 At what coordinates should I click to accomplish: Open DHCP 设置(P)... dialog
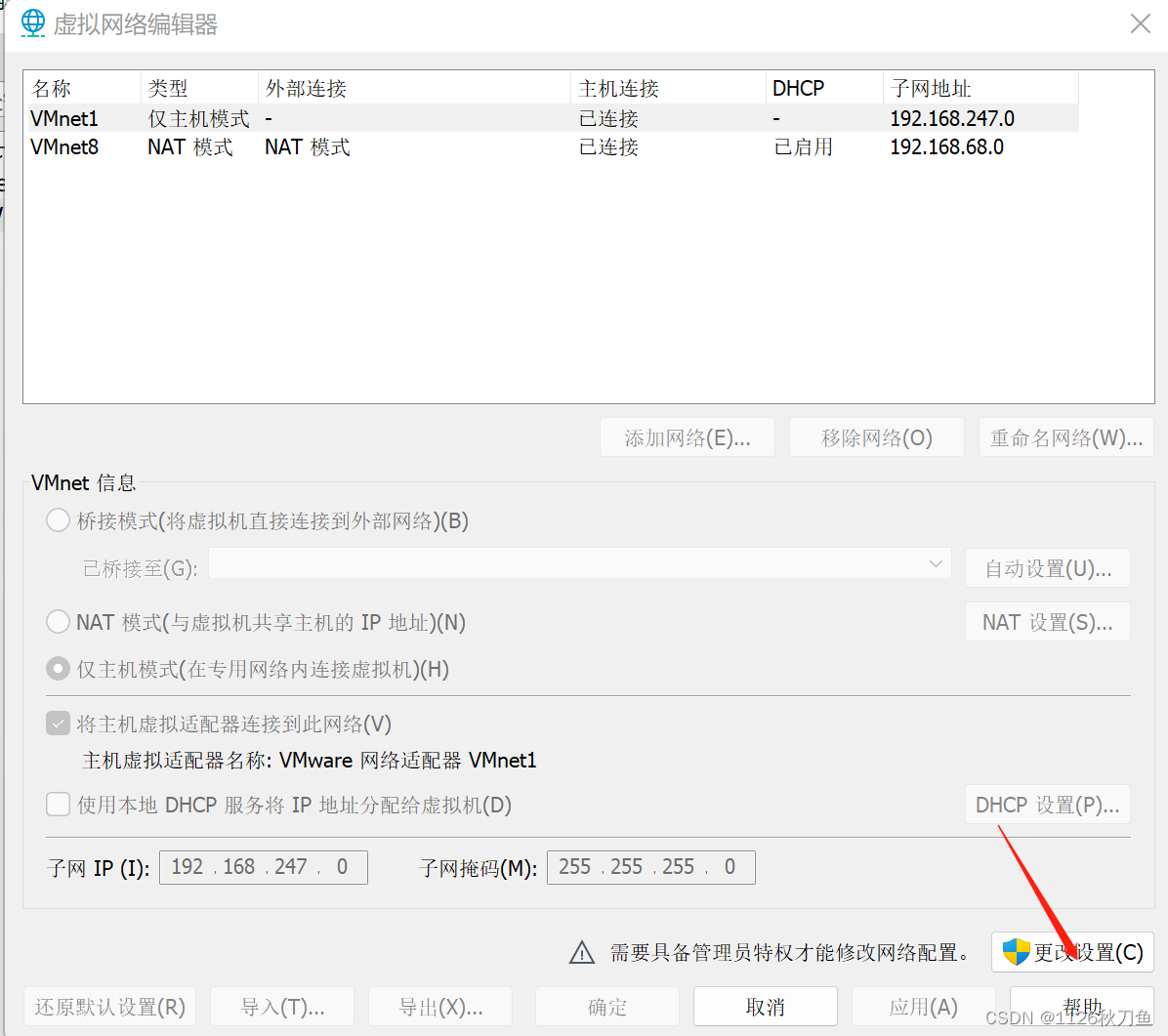tap(1047, 805)
